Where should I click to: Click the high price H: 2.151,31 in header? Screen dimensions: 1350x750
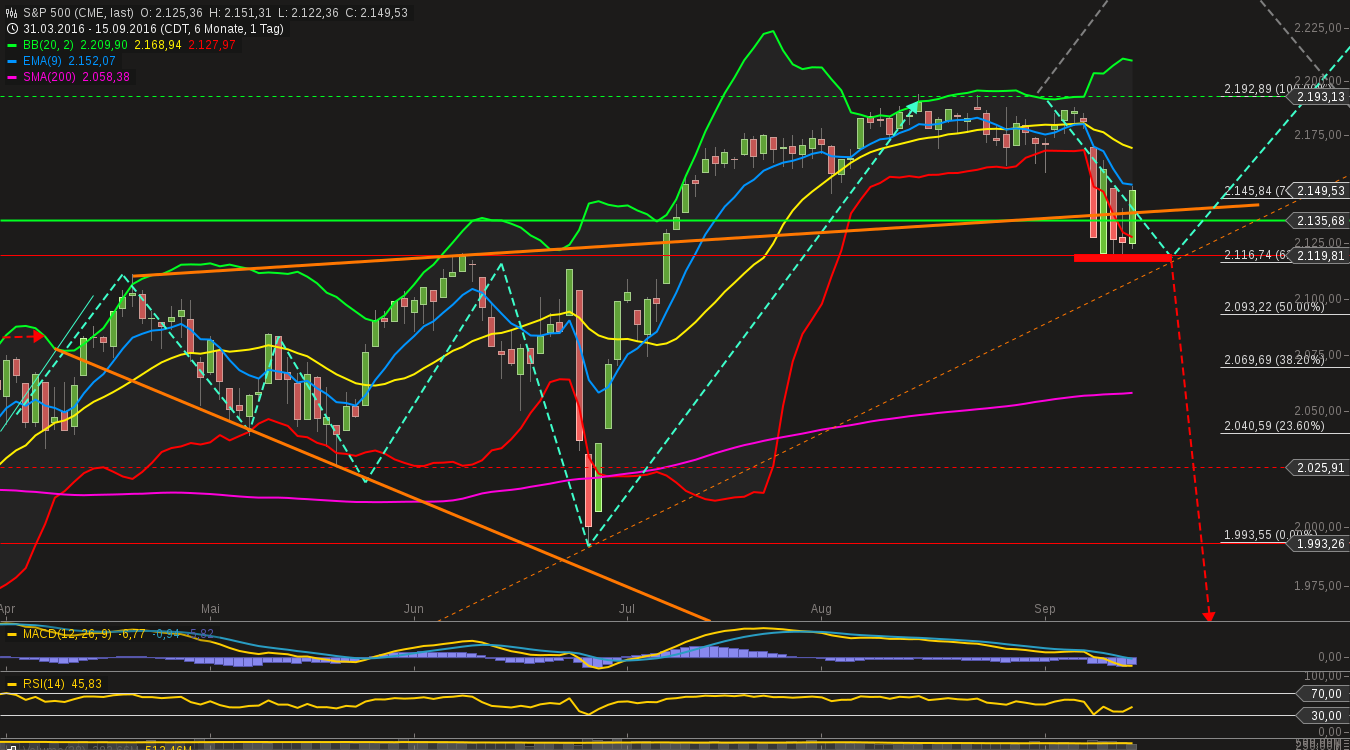pos(240,13)
